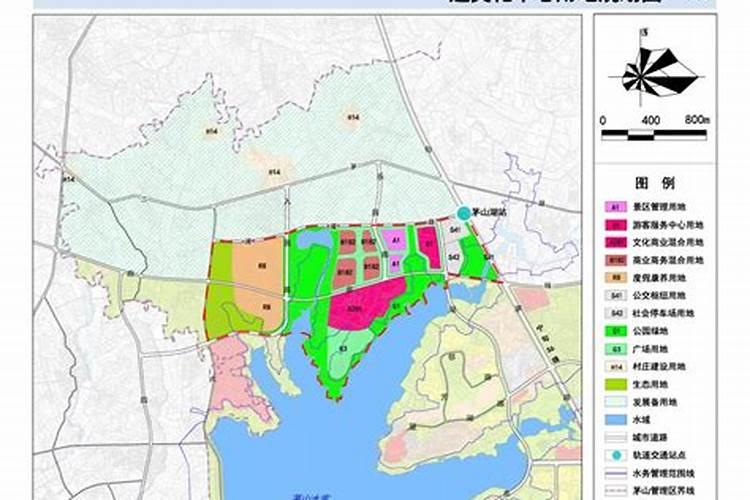
Task: Click the pale hatched 发展备用地 swatch
Action: pos(616,402)
